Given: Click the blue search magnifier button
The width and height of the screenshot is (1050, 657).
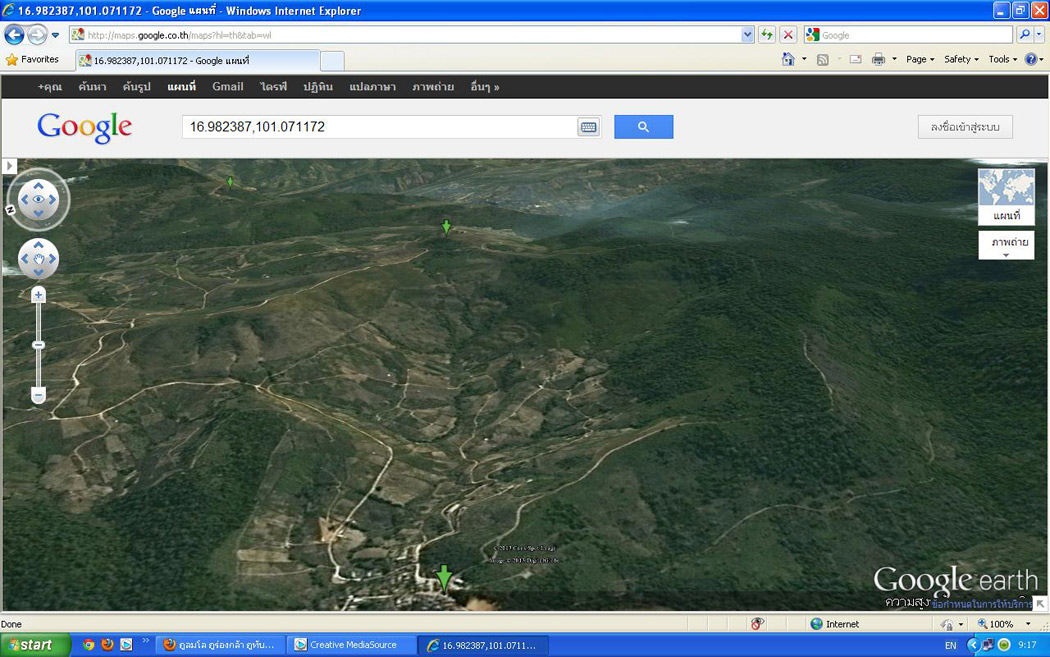Looking at the screenshot, I should [x=643, y=127].
